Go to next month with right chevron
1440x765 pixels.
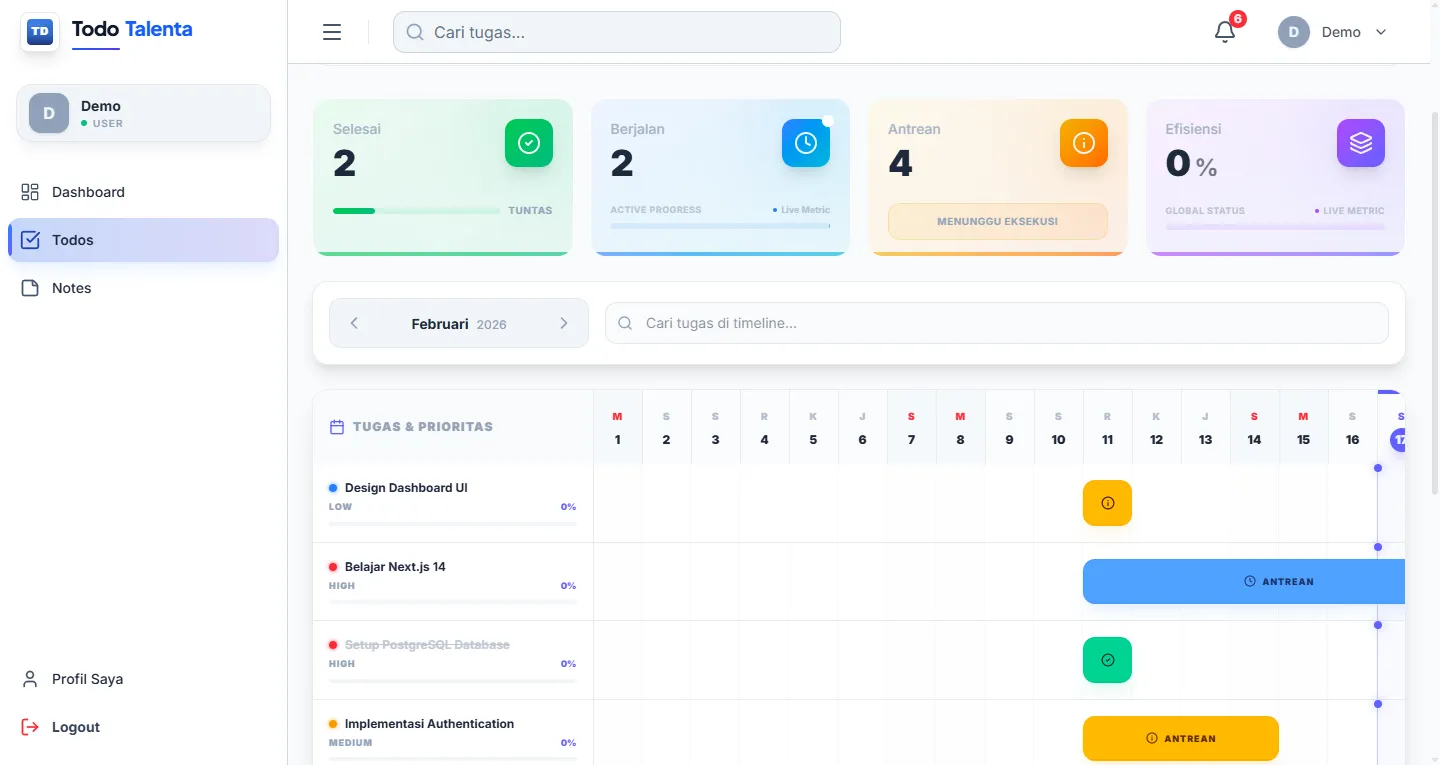tap(564, 323)
